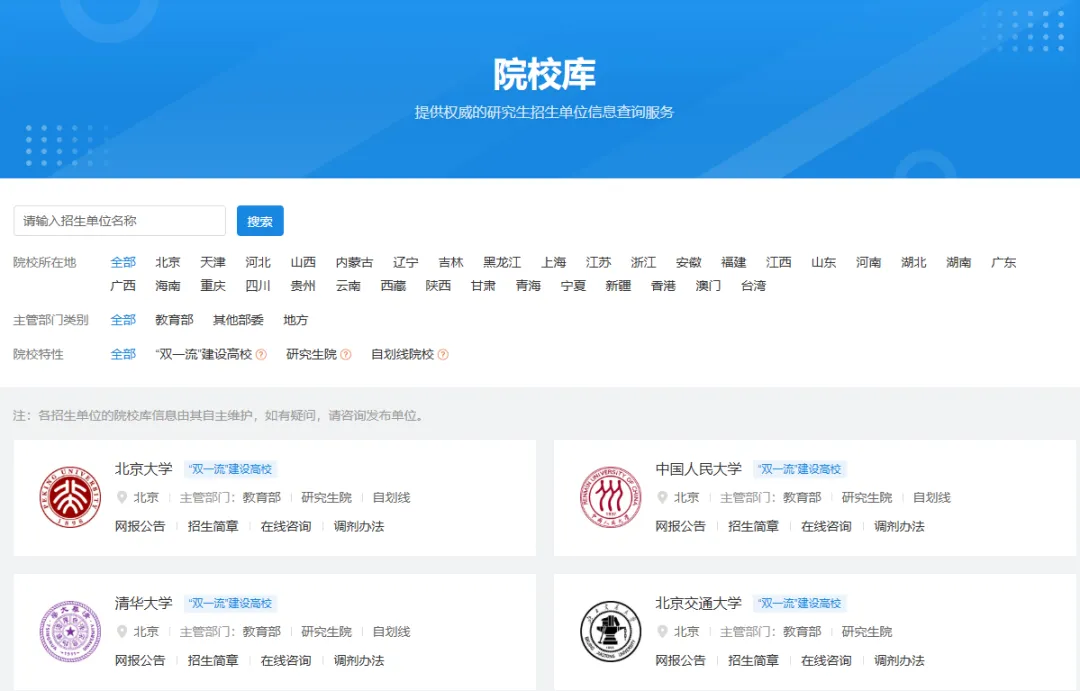Click the question mark icon next to 研究生院 filter
The height and width of the screenshot is (691, 1080).
pos(346,354)
